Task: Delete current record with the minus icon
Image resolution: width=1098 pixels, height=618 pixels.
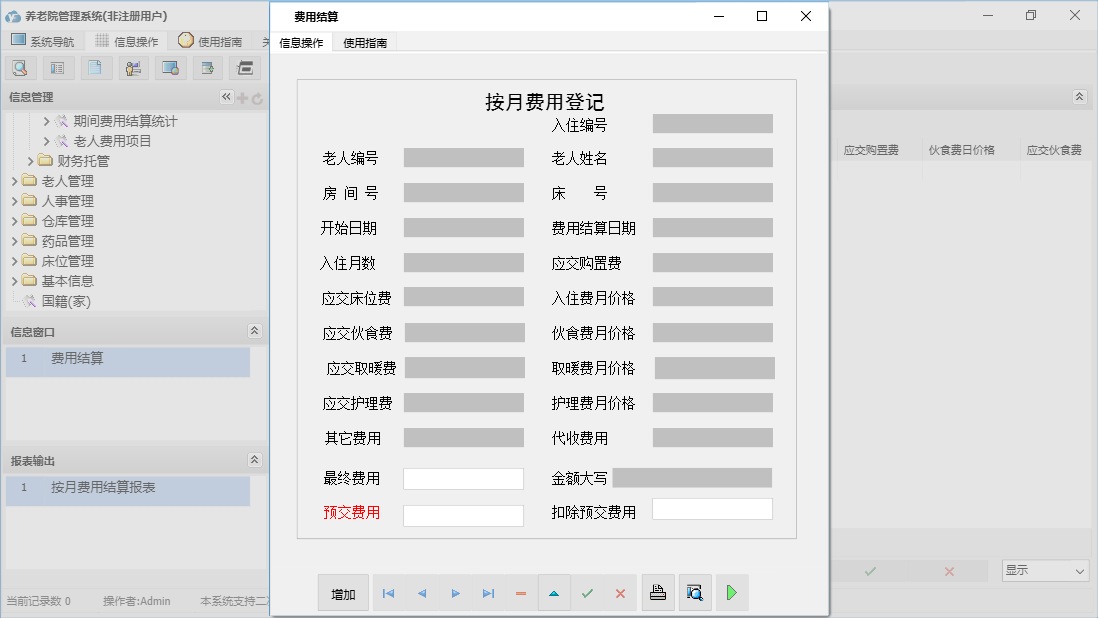Action: coord(520,592)
